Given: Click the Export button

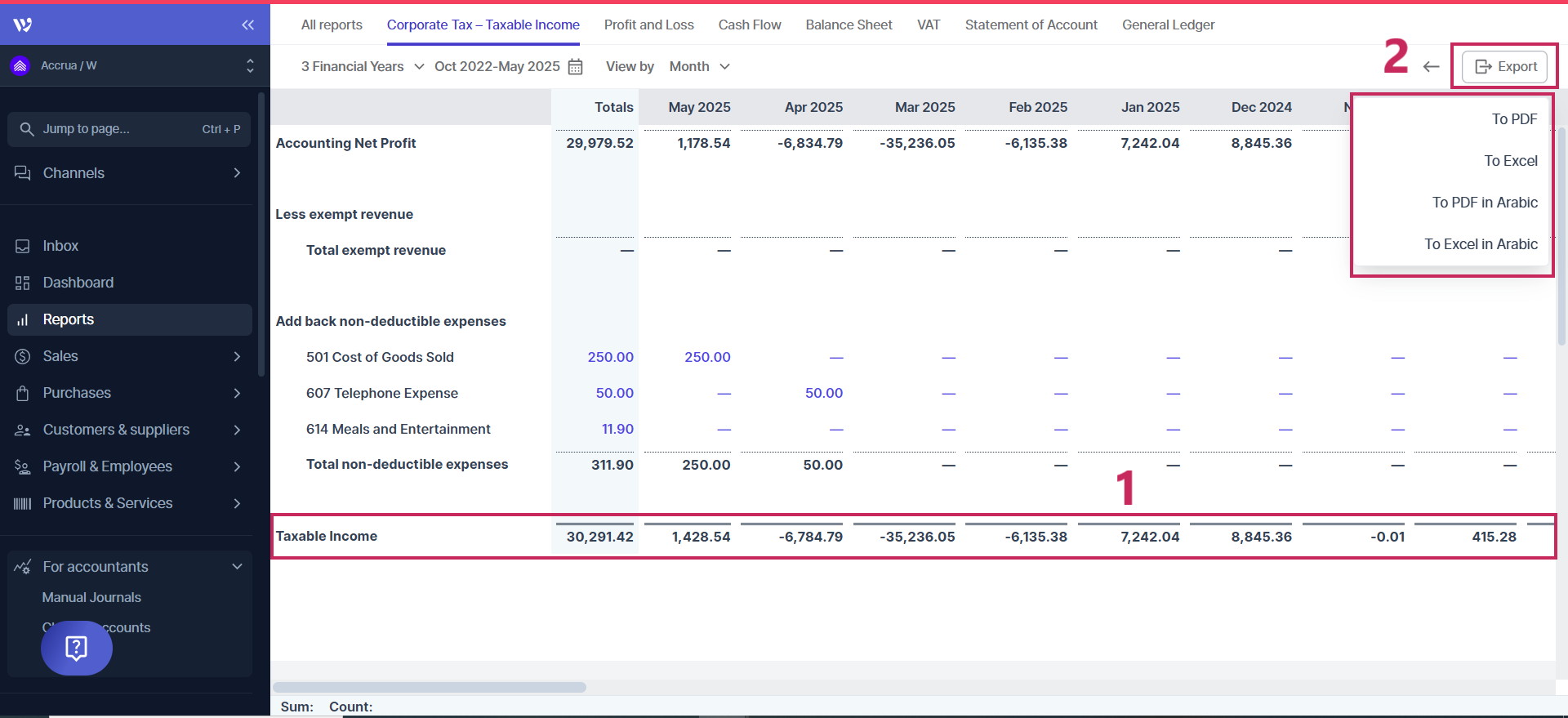Looking at the screenshot, I should click(1505, 67).
